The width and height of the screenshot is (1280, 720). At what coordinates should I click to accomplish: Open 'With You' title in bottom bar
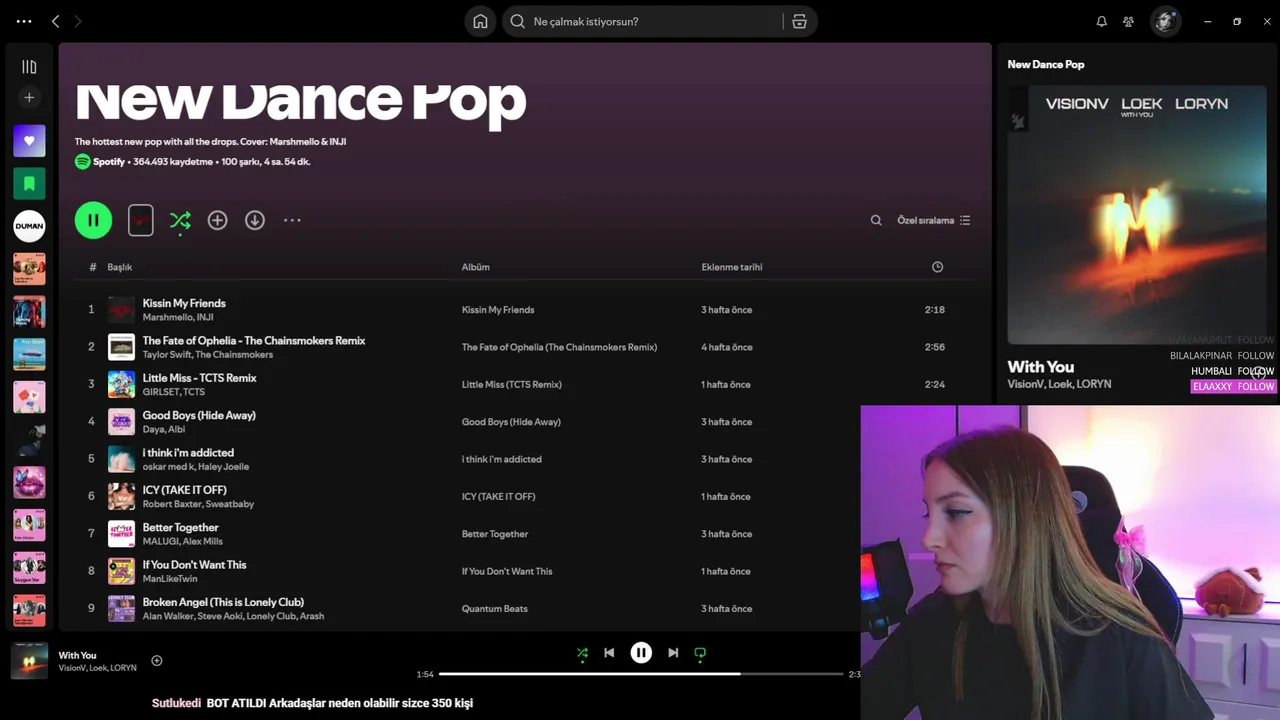tap(77, 655)
